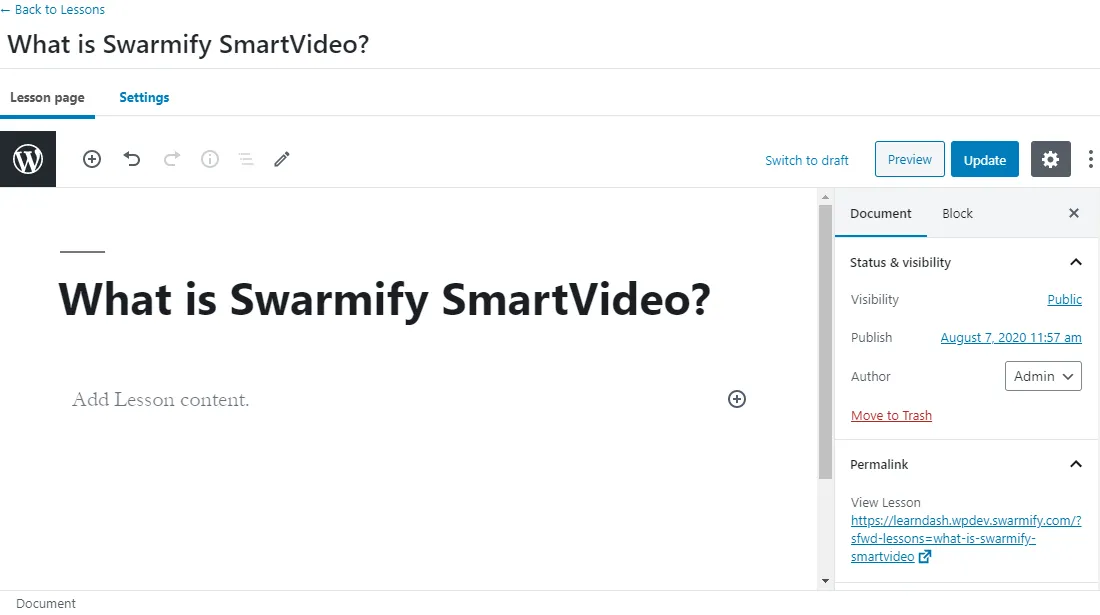Select the Tools pencil icon
Viewport: 1100px width, 615px height.
pyautogui.click(x=282, y=159)
